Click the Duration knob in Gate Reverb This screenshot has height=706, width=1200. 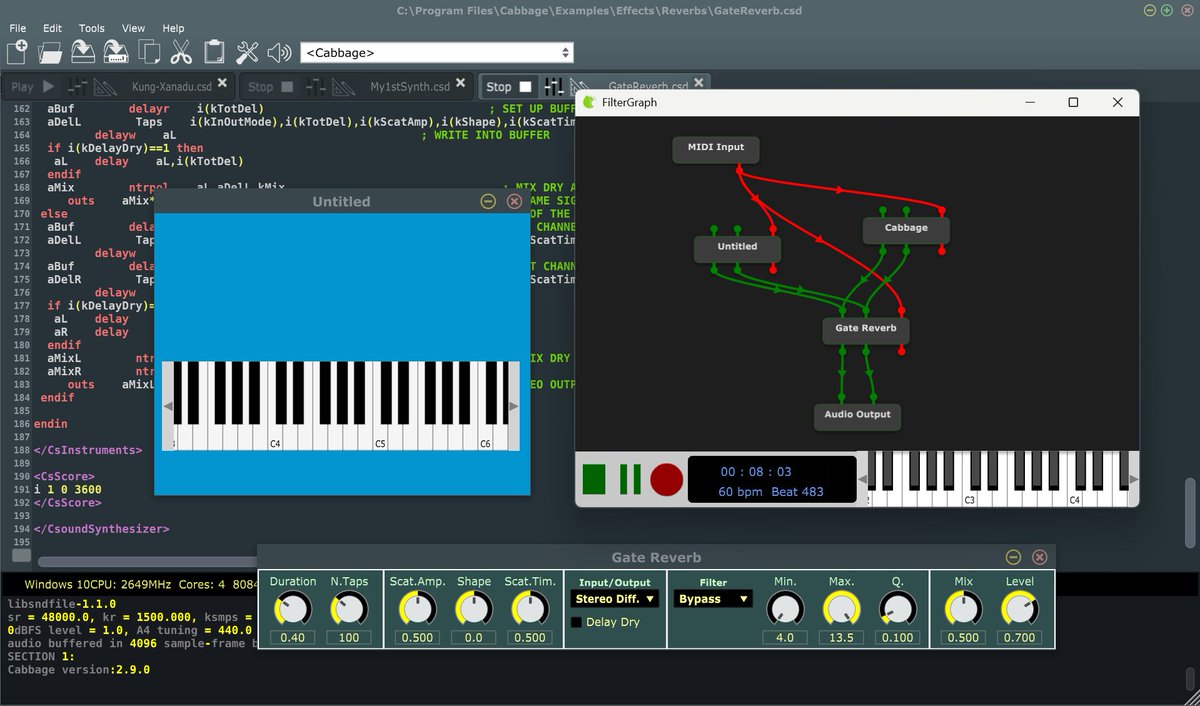tap(293, 609)
